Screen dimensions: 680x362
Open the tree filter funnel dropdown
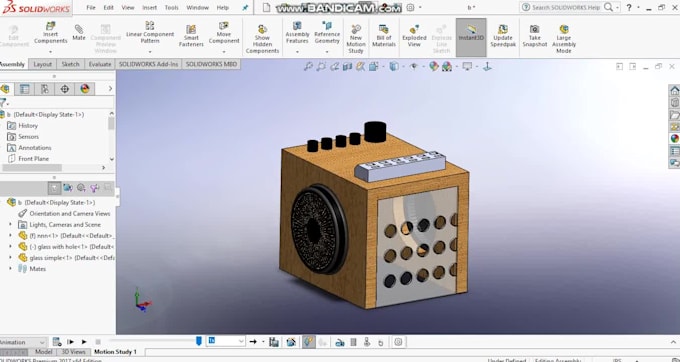4,103
